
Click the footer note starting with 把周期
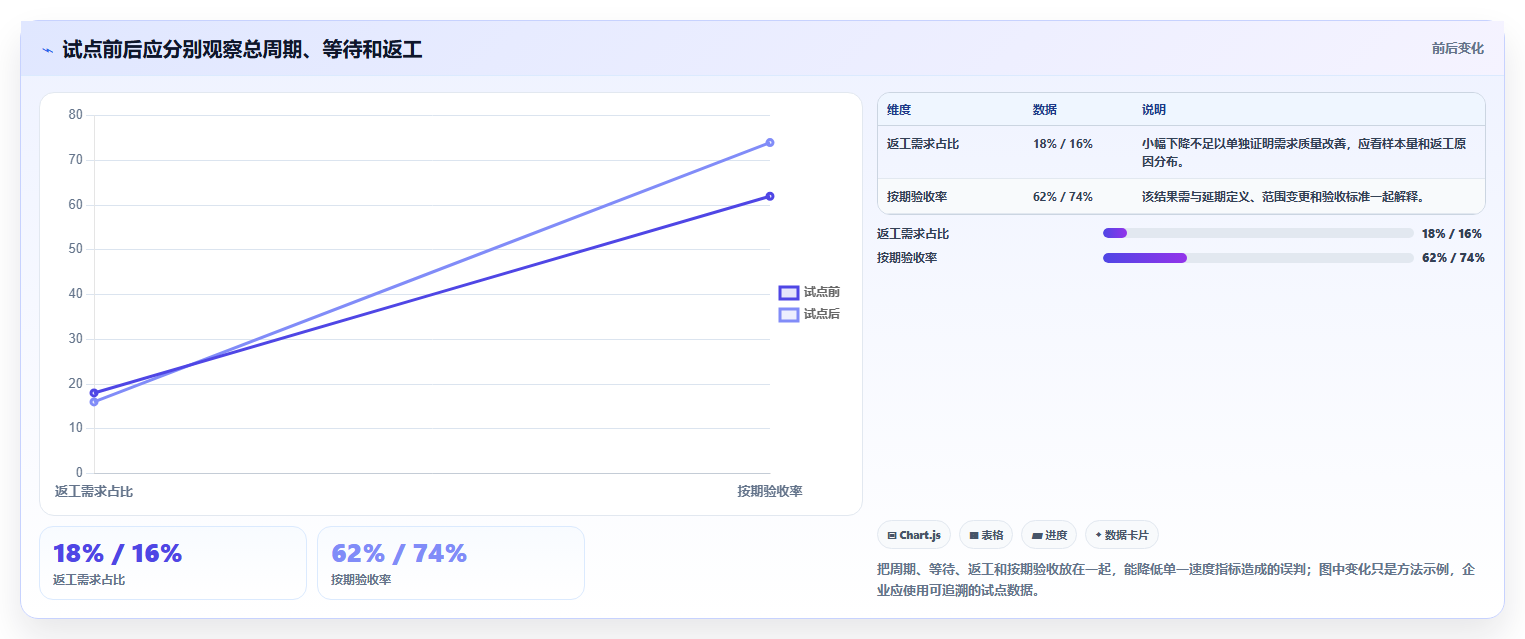(x=1176, y=580)
